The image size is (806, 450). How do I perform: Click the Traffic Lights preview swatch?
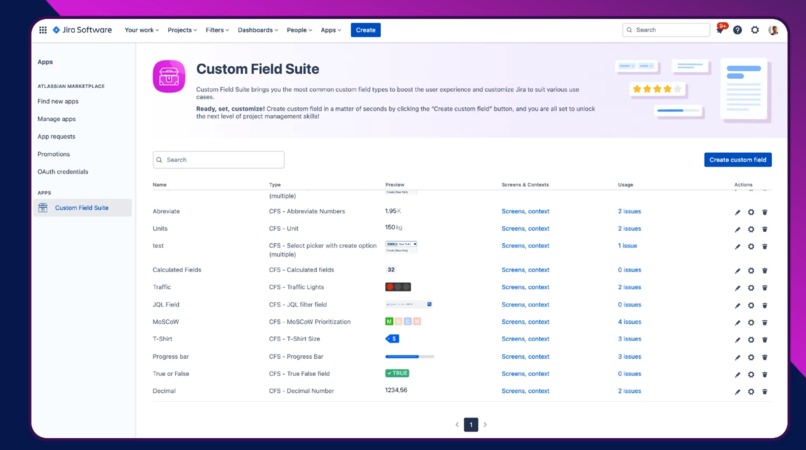pos(398,287)
